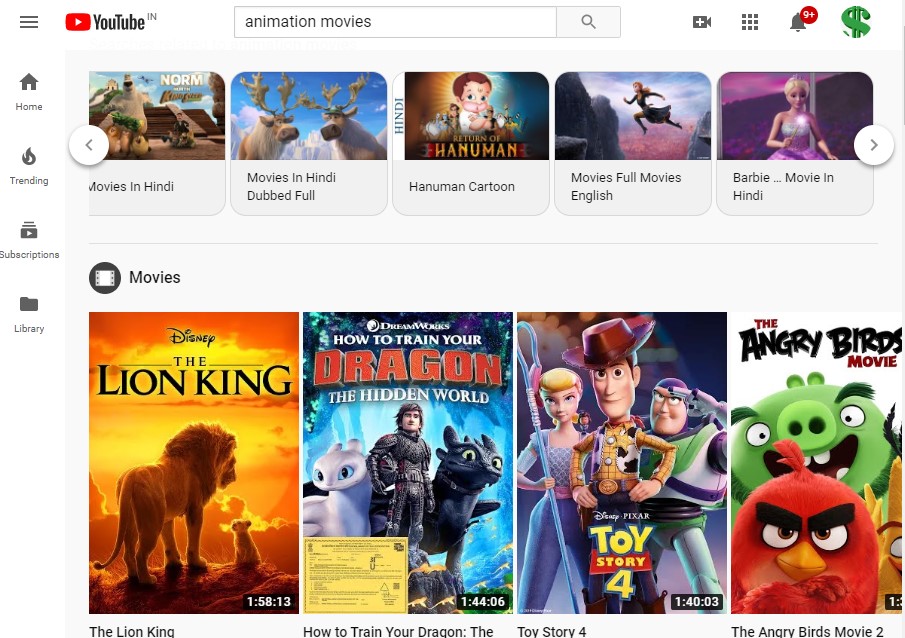Open the hamburger guide menu
The image size is (905, 638).
[29, 22]
